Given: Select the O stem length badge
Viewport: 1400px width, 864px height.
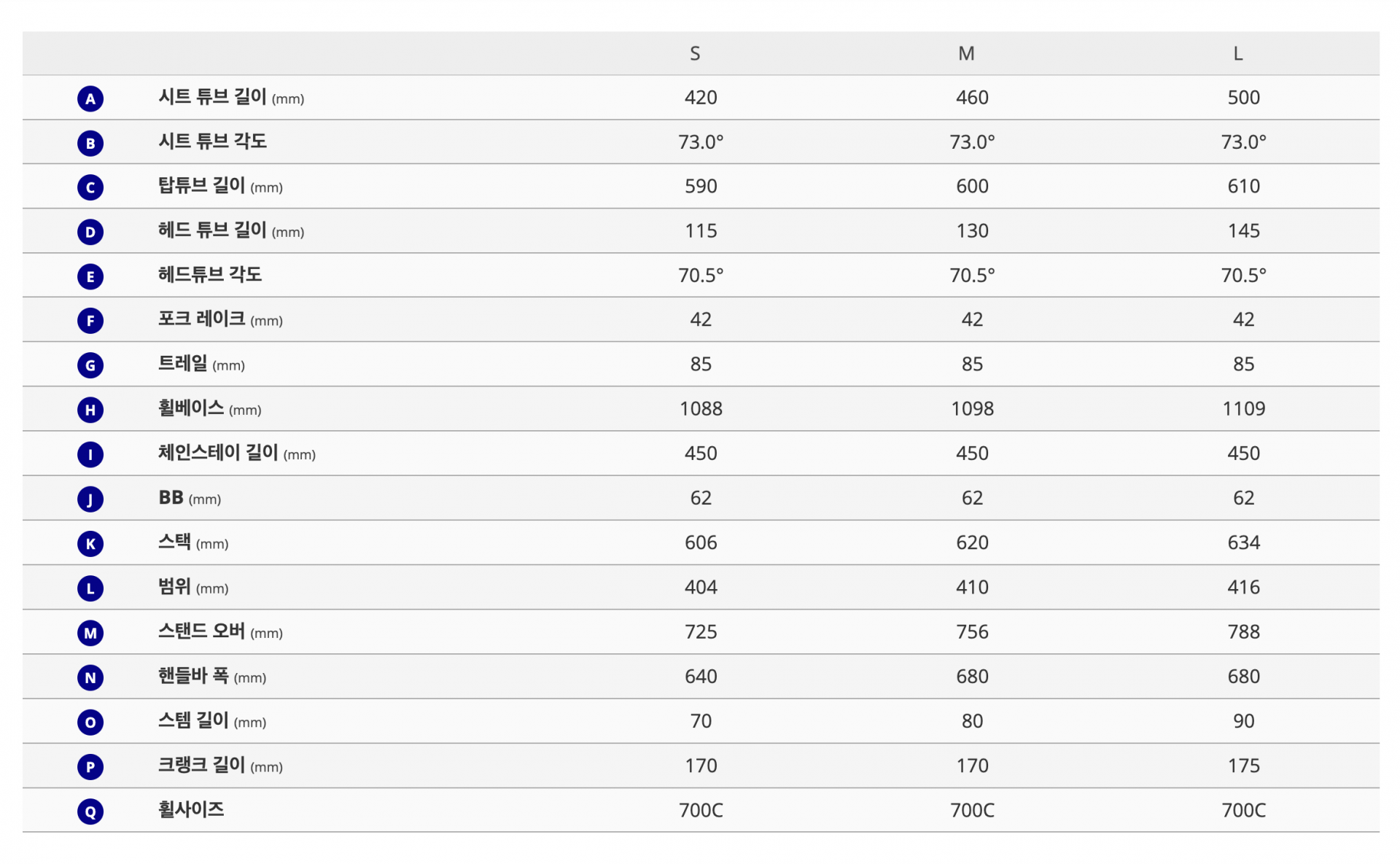Looking at the screenshot, I should click(90, 722).
